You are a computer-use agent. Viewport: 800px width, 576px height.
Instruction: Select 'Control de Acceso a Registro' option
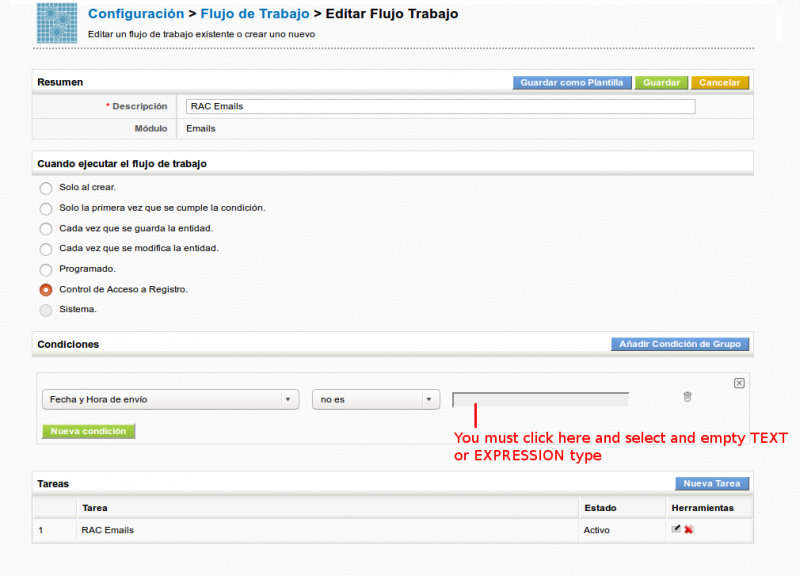(x=46, y=290)
